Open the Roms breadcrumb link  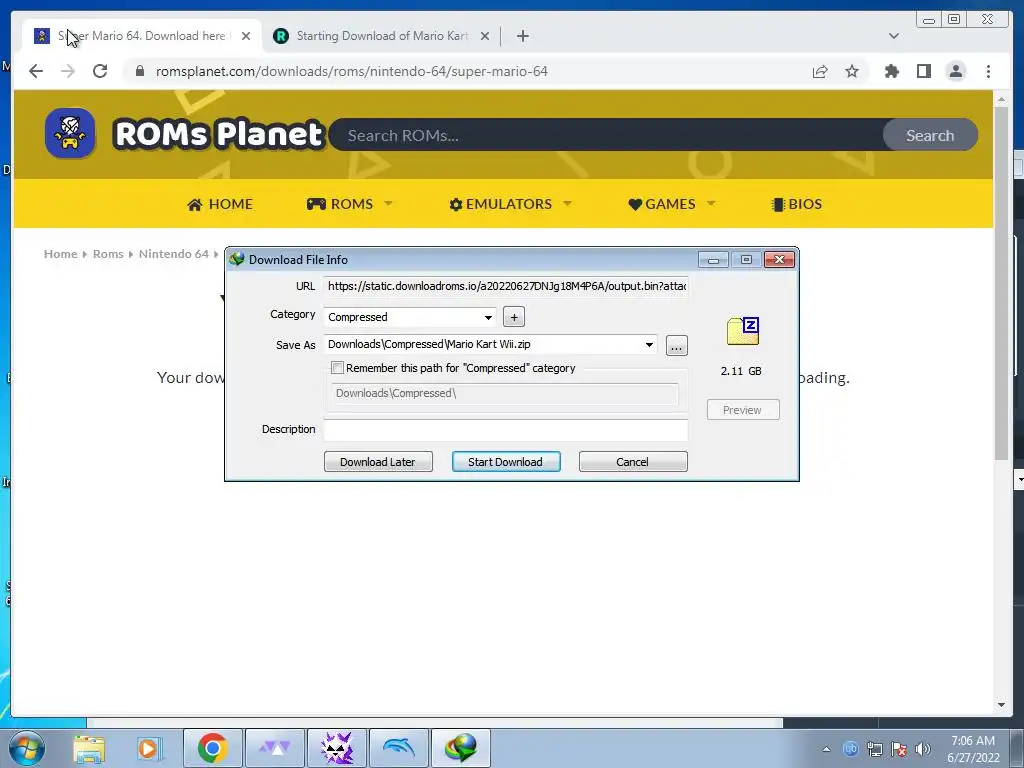(x=108, y=254)
